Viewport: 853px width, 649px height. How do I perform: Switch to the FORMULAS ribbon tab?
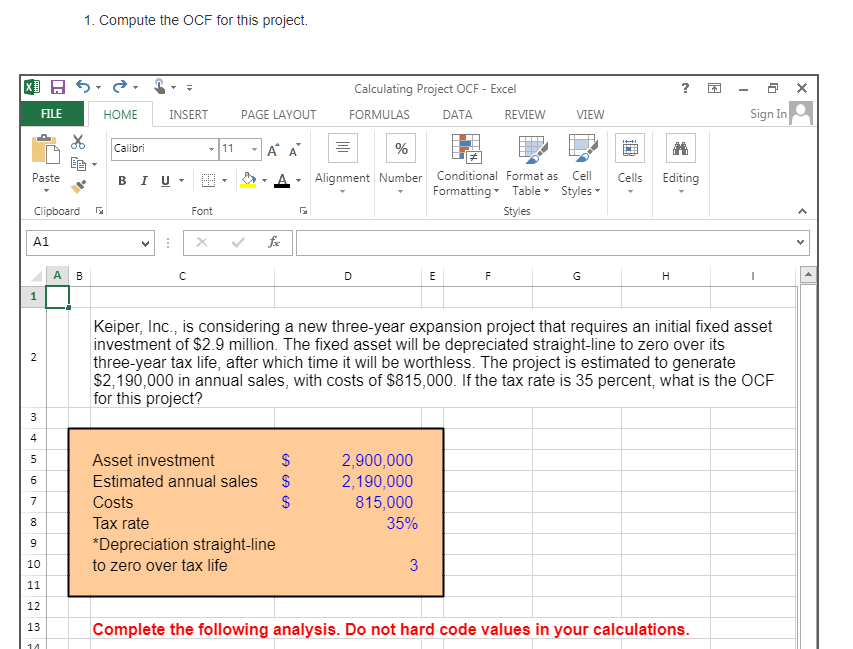pos(379,114)
